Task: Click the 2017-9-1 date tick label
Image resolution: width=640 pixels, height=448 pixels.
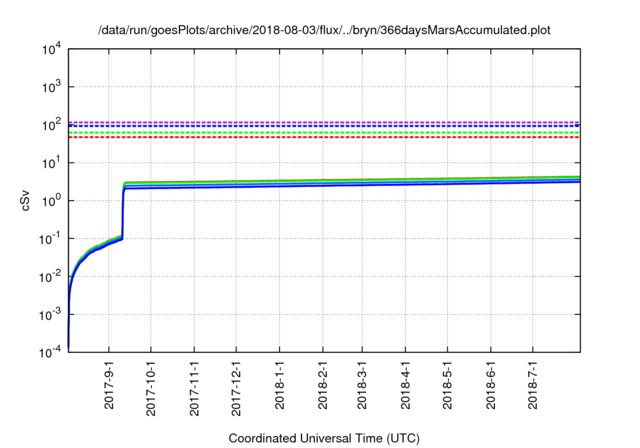Action: (109, 385)
